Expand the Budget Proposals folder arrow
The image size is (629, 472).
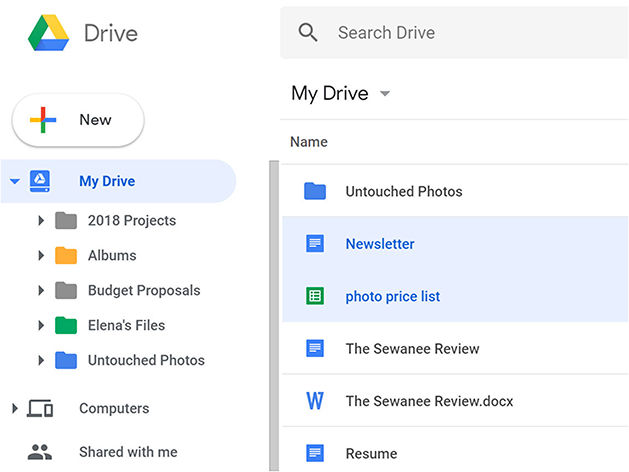pos(41,290)
